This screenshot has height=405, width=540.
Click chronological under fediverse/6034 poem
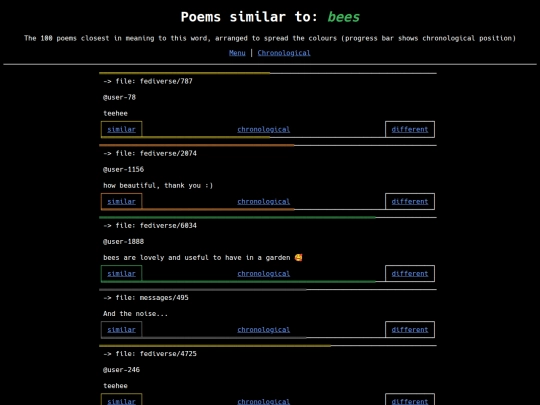[x=263, y=273]
